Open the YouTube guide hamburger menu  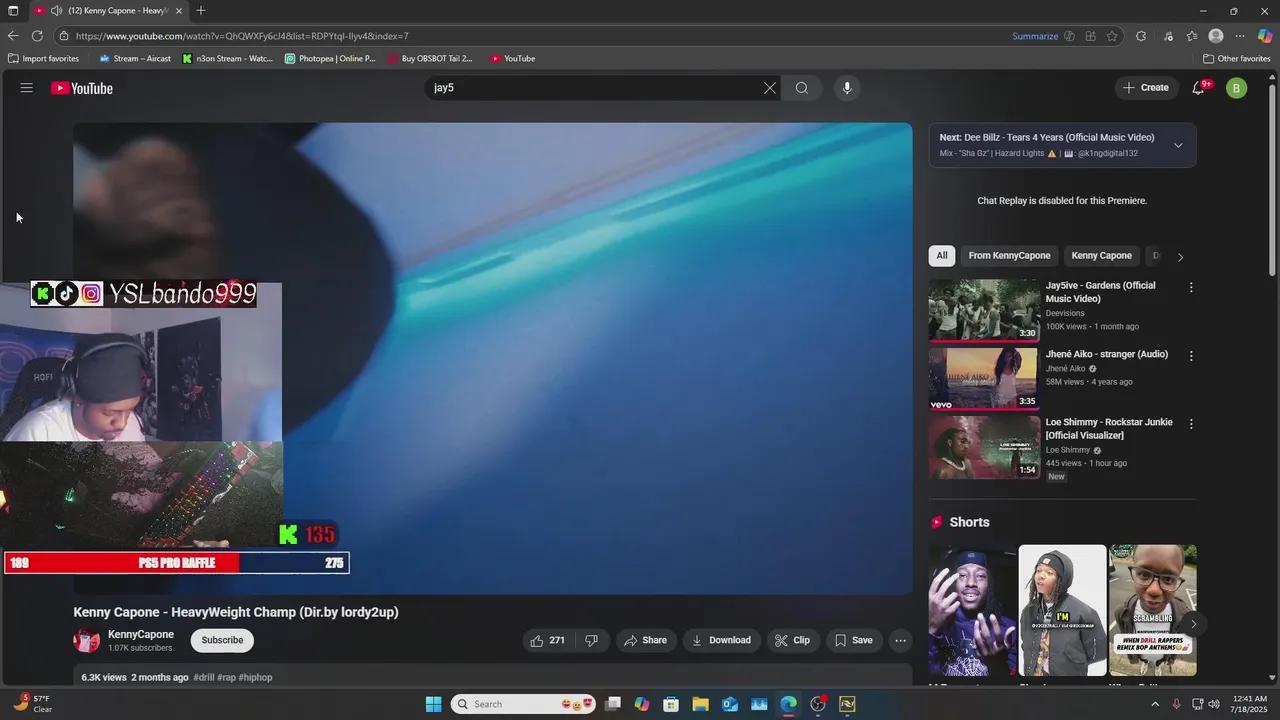pyautogui.click(x=26, y=88)
